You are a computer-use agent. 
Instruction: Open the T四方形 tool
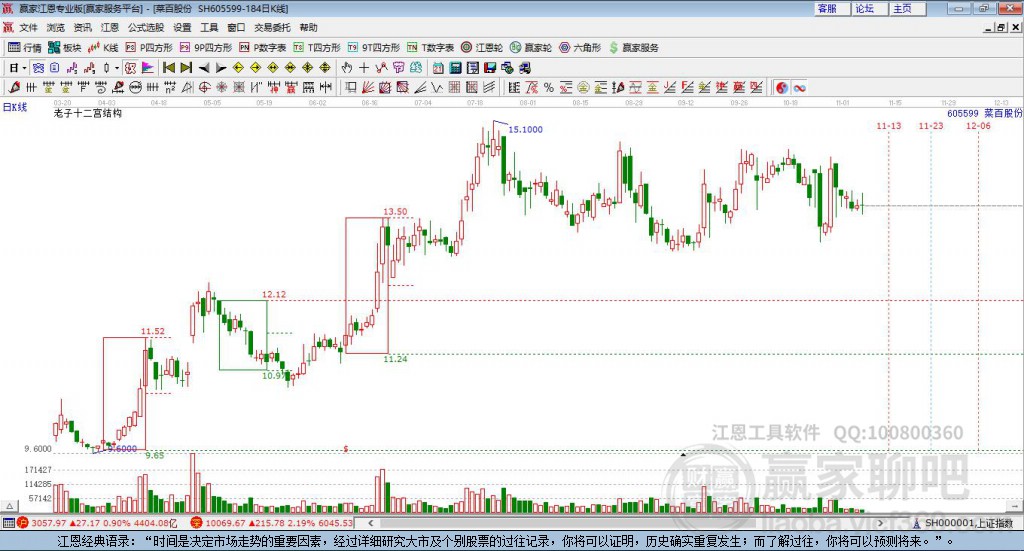click(x=317, y=48)
